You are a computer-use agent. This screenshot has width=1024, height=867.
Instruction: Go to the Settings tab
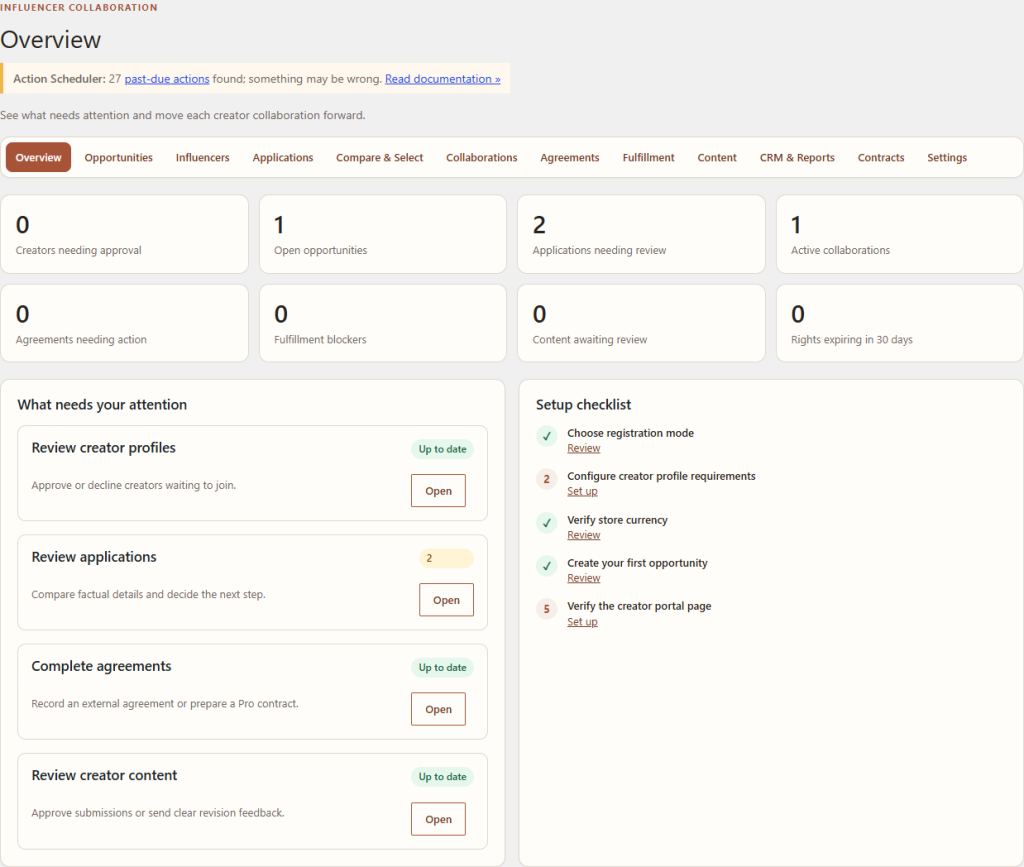946,157
